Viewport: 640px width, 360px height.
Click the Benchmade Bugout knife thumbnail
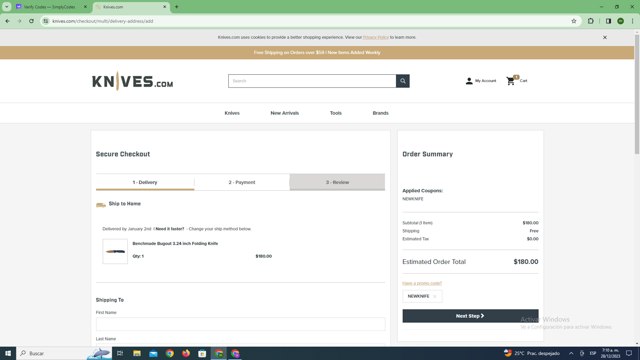(x=115, y=251)
